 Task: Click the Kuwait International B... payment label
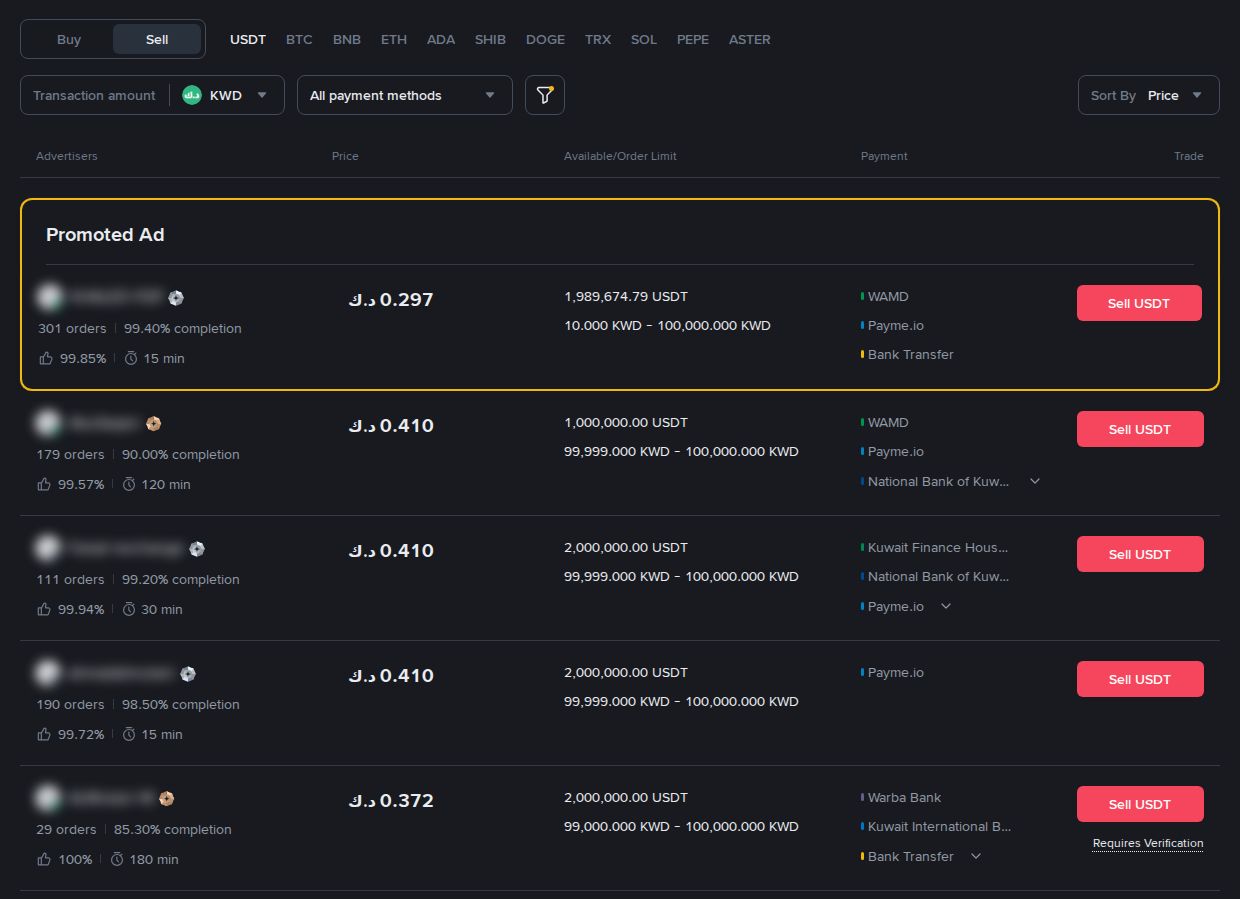point(939,826)
